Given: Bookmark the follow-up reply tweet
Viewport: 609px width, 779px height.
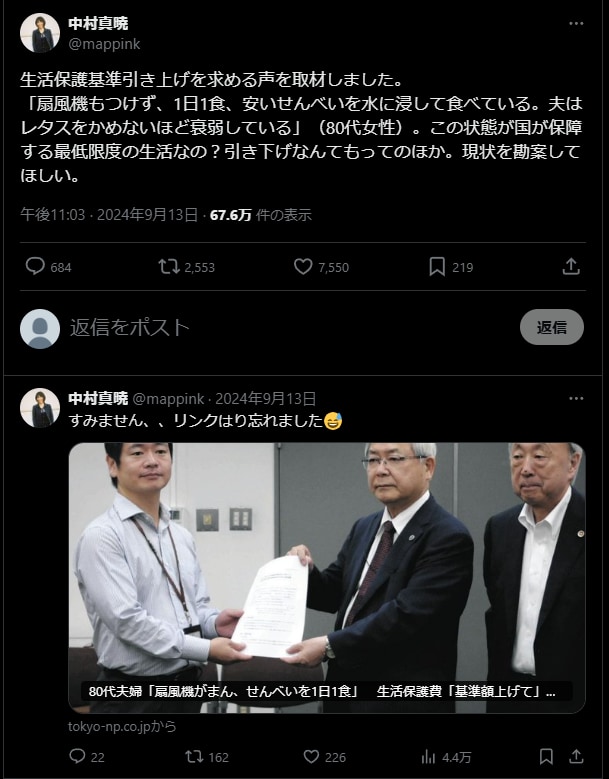Looking at the screenshot, I should tap(546, 756).
